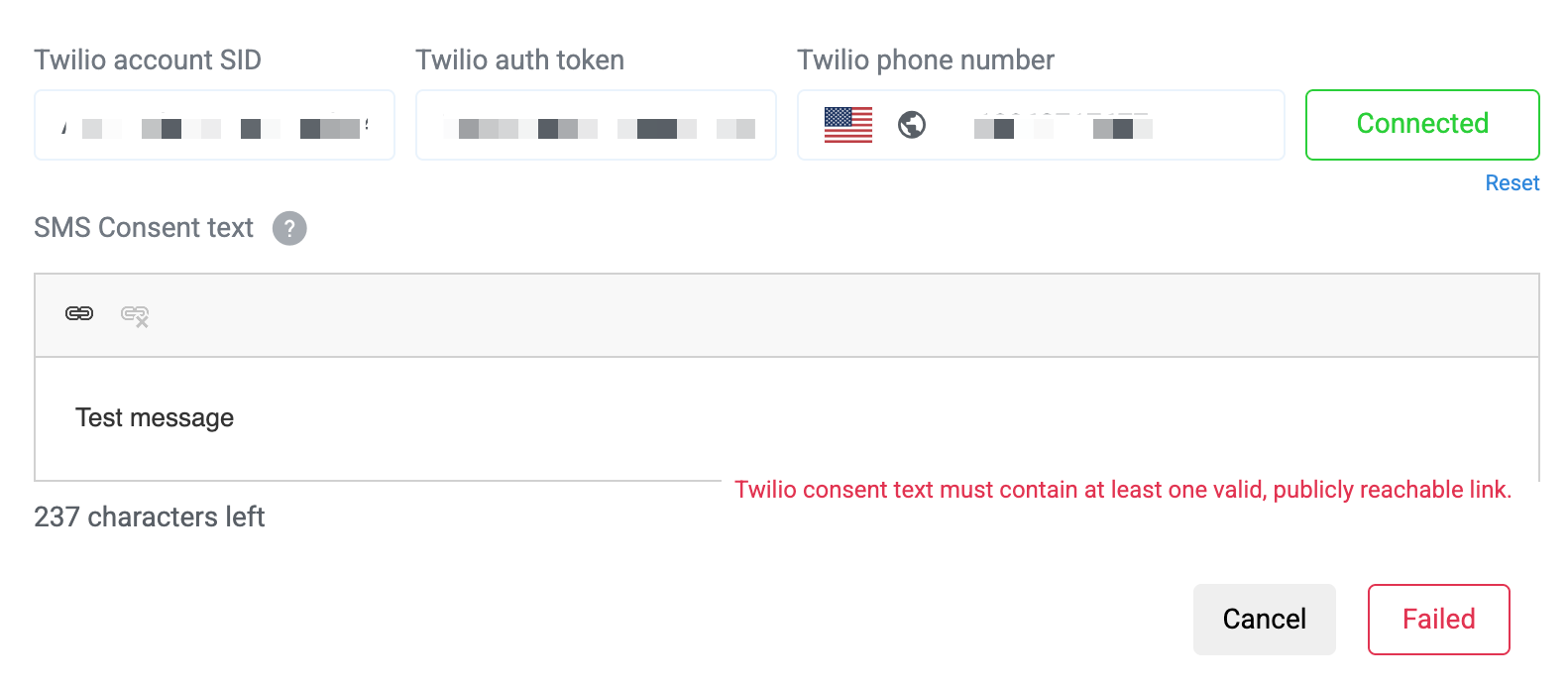This screenshot has height=688, width=1568.
Task: Click the question mark help bubble
Action: pos(288,228)
